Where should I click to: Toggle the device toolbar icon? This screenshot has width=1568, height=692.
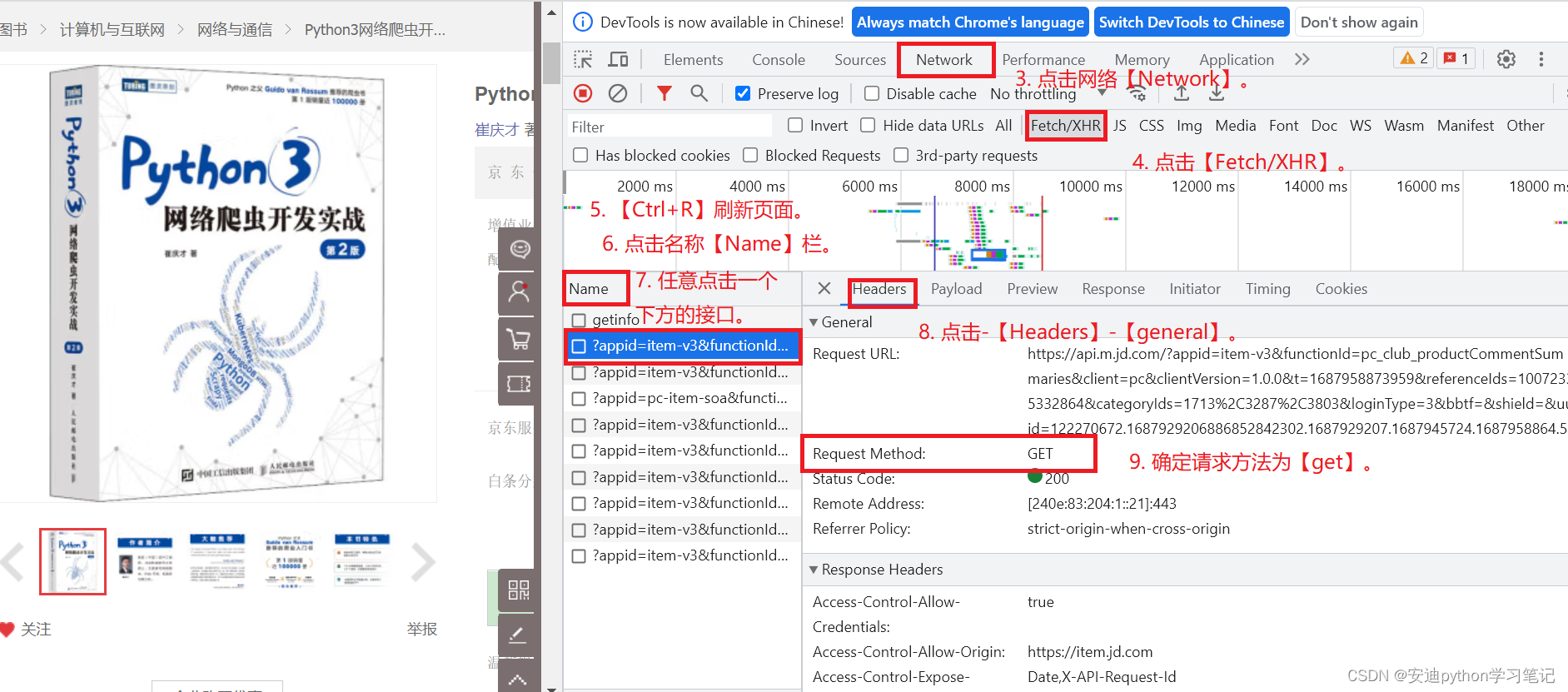click(618, 59)
